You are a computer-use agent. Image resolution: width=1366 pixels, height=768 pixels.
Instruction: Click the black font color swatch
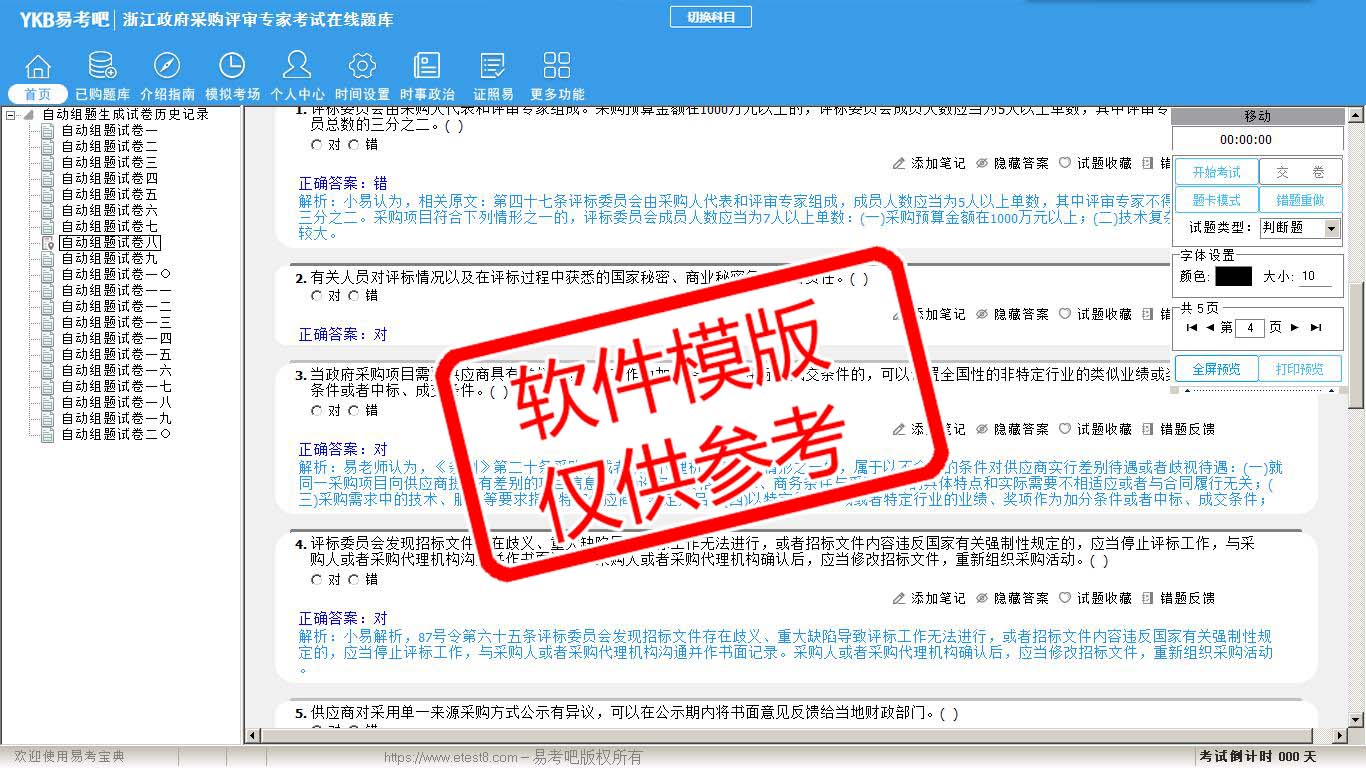pos(1233,277)
